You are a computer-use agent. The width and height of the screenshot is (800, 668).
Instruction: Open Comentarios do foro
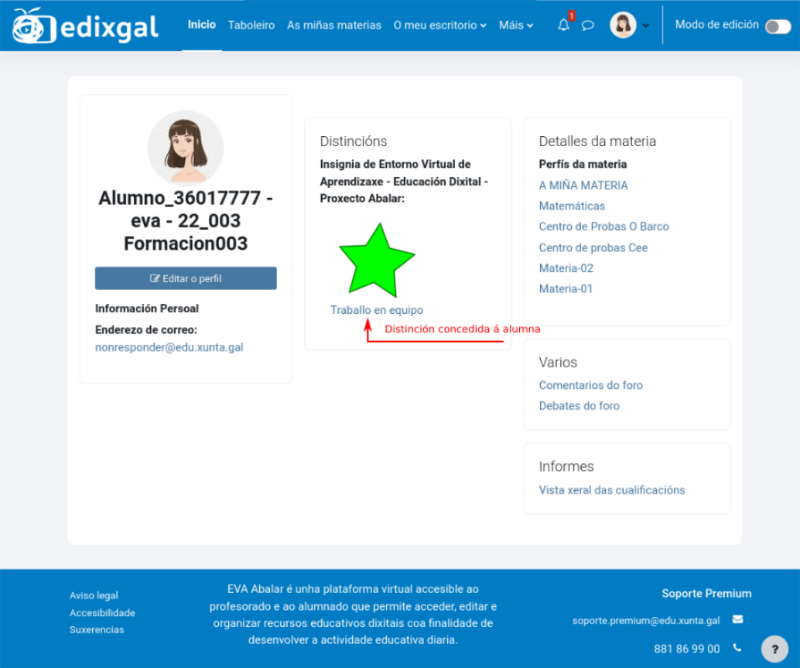(593, 385)
